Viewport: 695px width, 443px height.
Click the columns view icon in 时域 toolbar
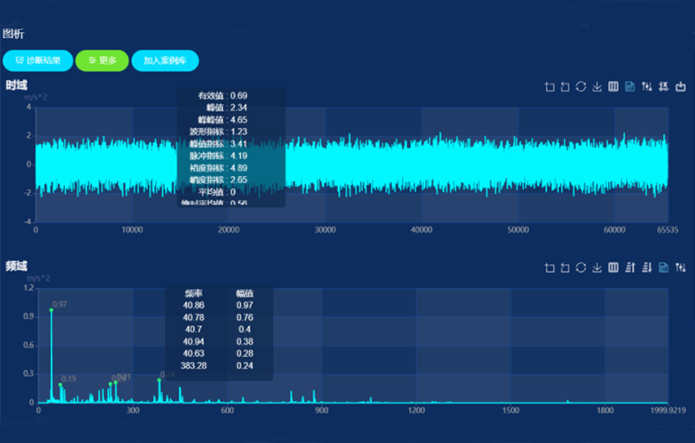coord(613,87)
